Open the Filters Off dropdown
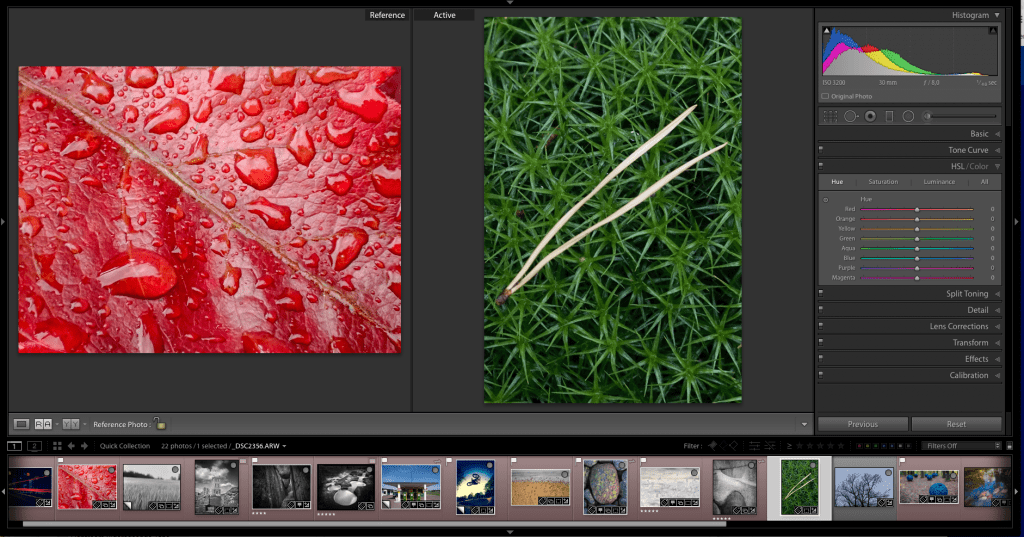Viewport: 1024px width, 537px height. tap(962, 446)
